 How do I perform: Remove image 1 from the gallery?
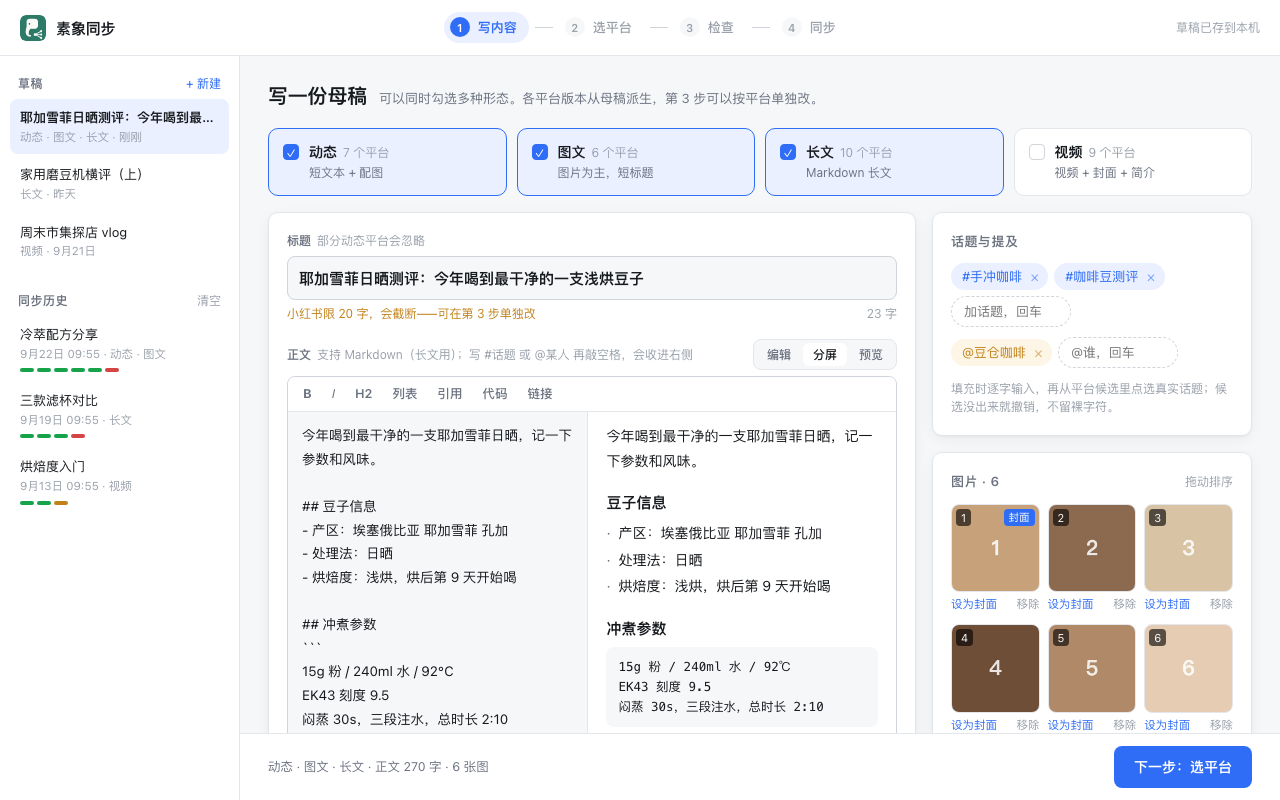[1028, 604]
